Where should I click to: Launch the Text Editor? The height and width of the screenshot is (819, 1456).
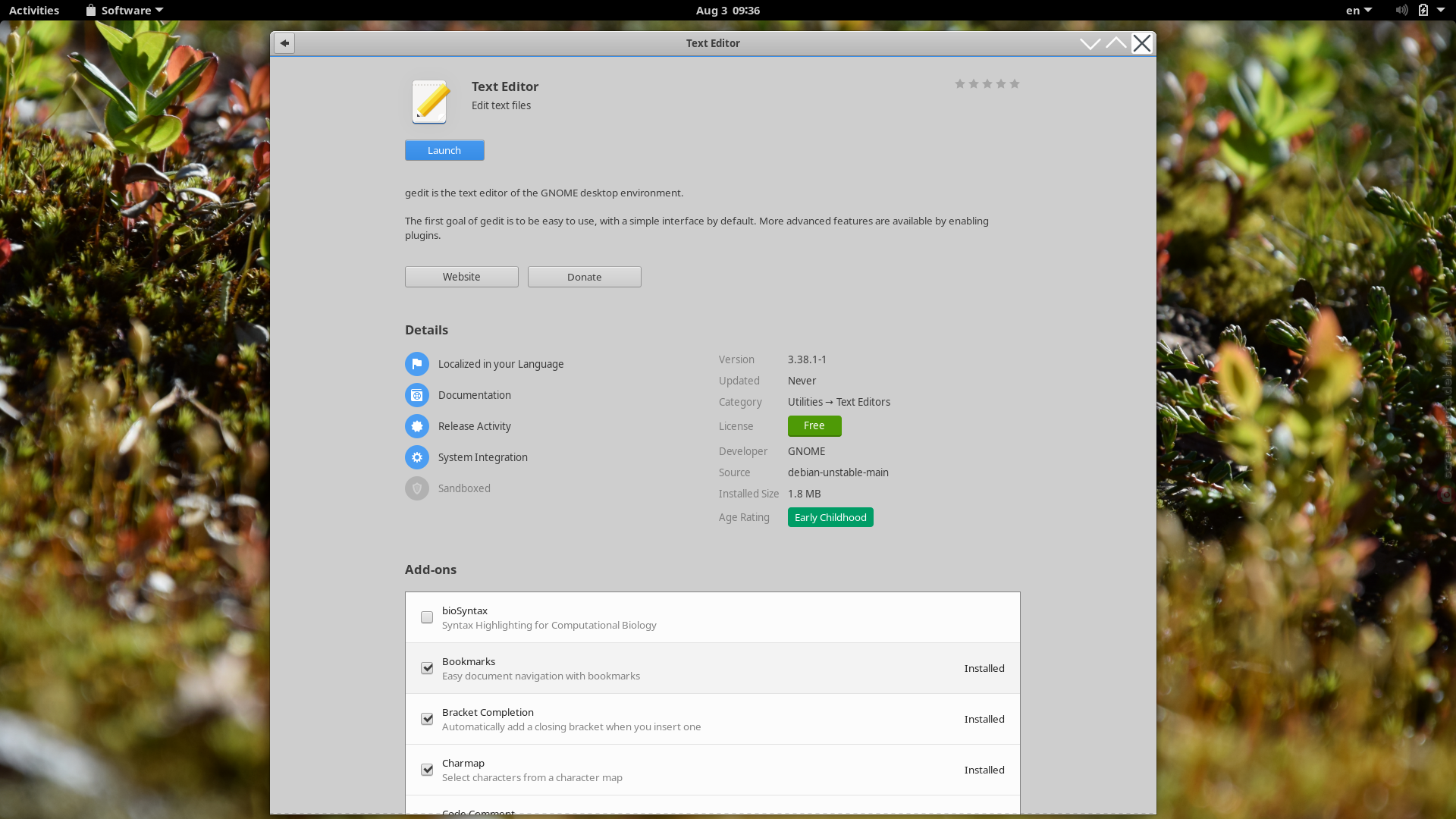click(x=444, y=150)
